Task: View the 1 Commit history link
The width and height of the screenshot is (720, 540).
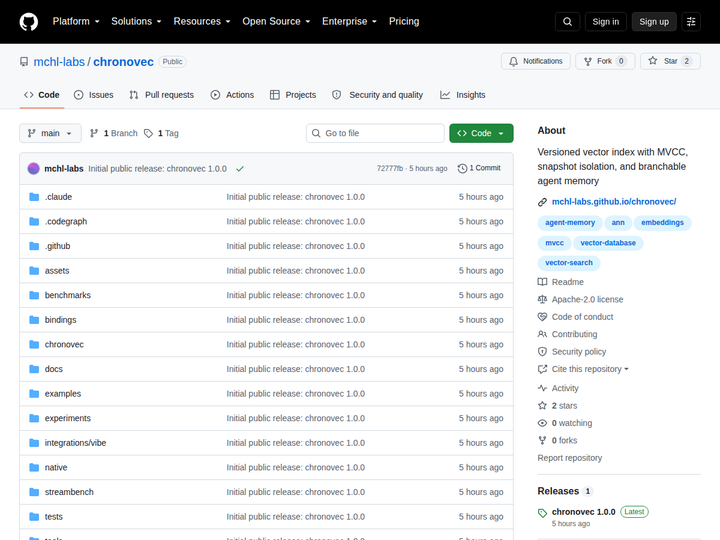Action: 479,168
